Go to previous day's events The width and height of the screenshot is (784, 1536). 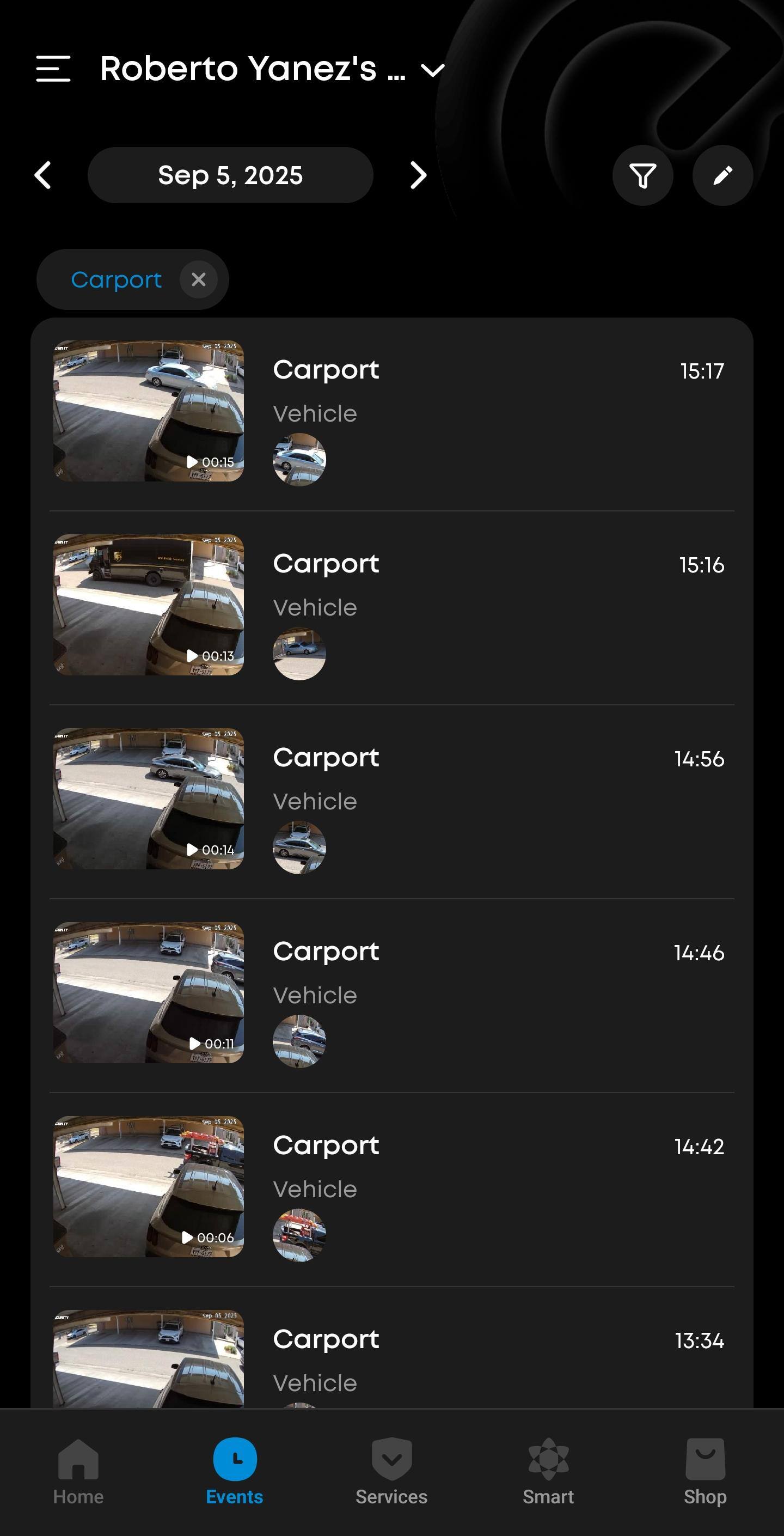(x=43, y=176)
